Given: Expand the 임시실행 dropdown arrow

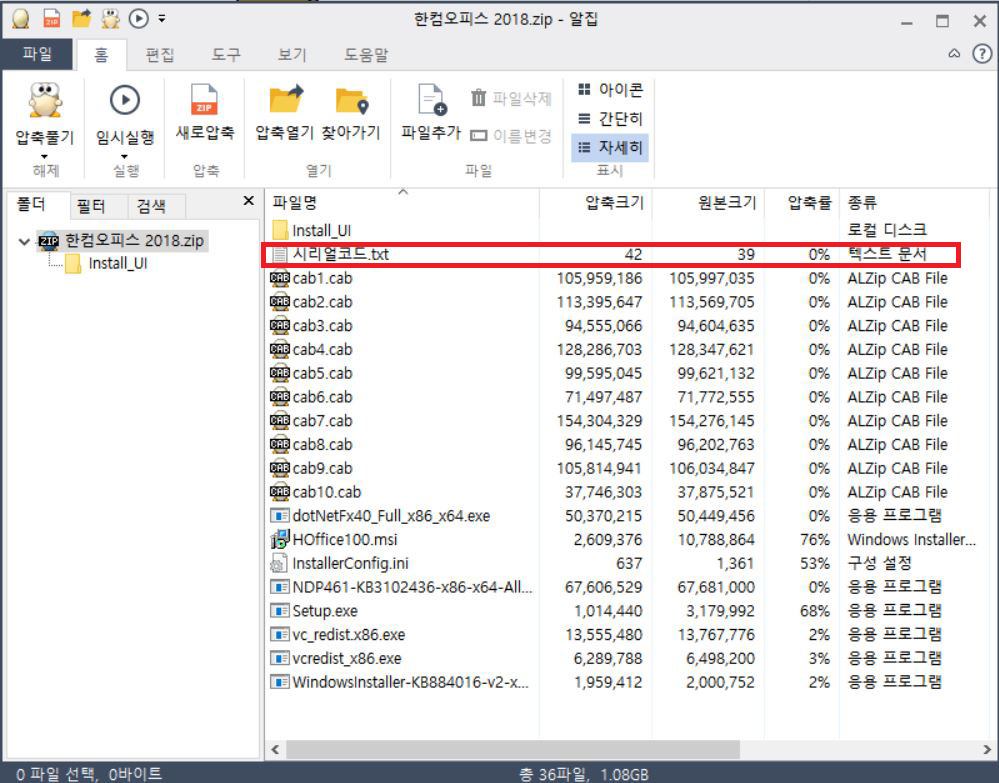Looking at the screenshot, I should (x=125, y=157).
